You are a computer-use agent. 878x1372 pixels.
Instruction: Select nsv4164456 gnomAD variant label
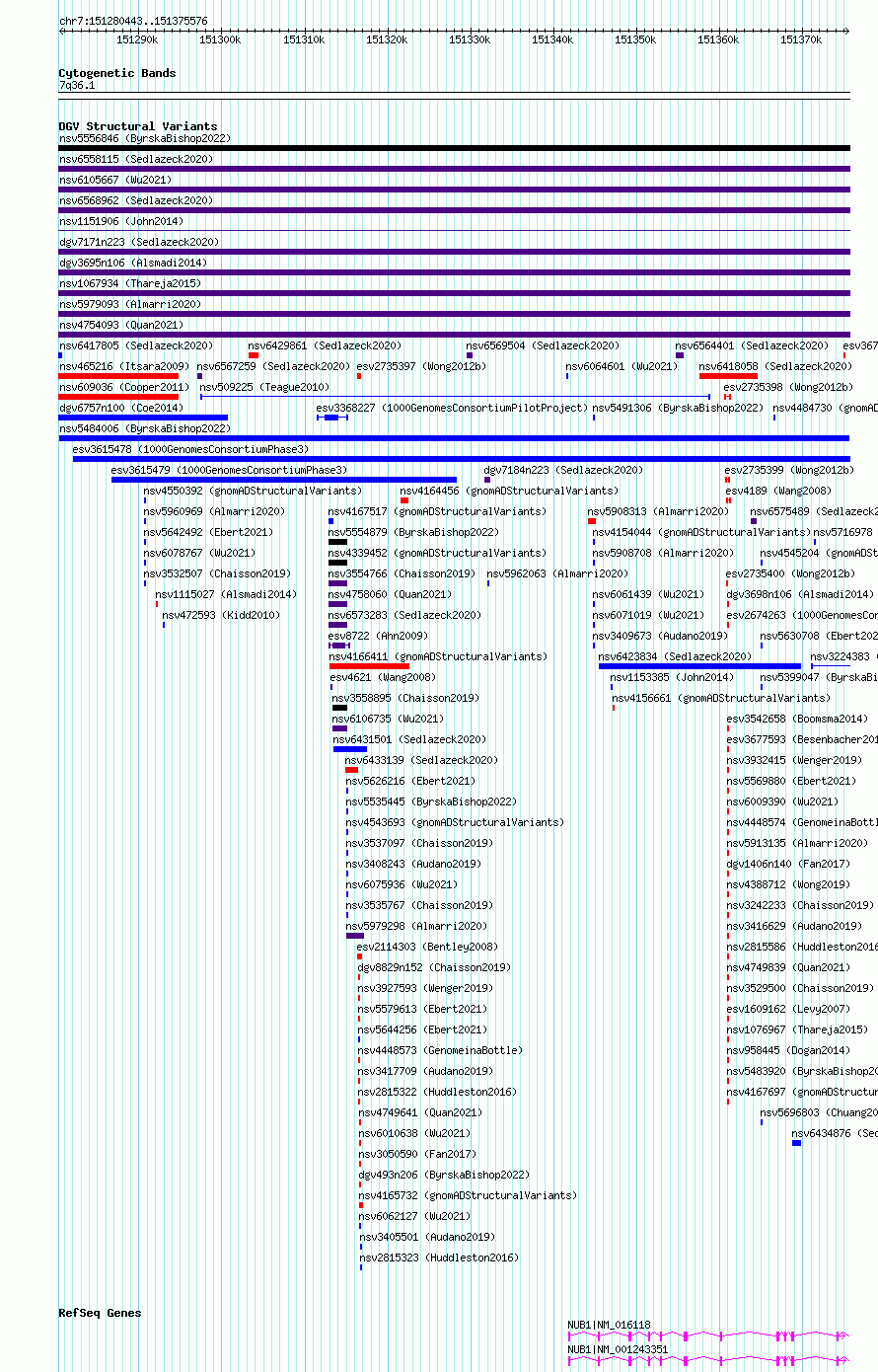(x=509, y=492)
